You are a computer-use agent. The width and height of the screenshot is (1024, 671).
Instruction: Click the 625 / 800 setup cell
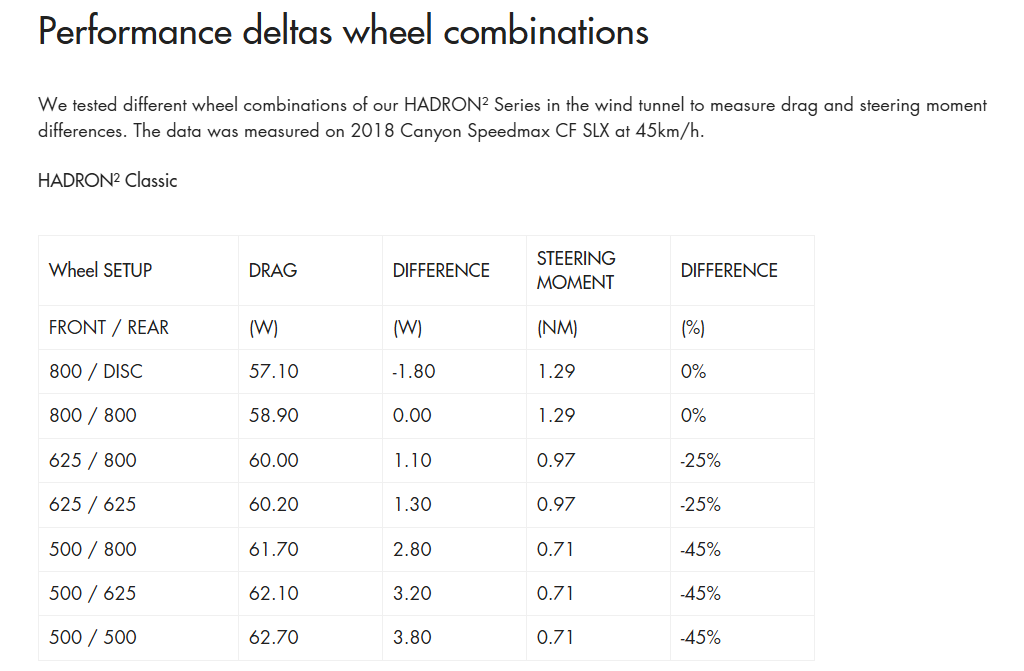click(x=93, y=460)
